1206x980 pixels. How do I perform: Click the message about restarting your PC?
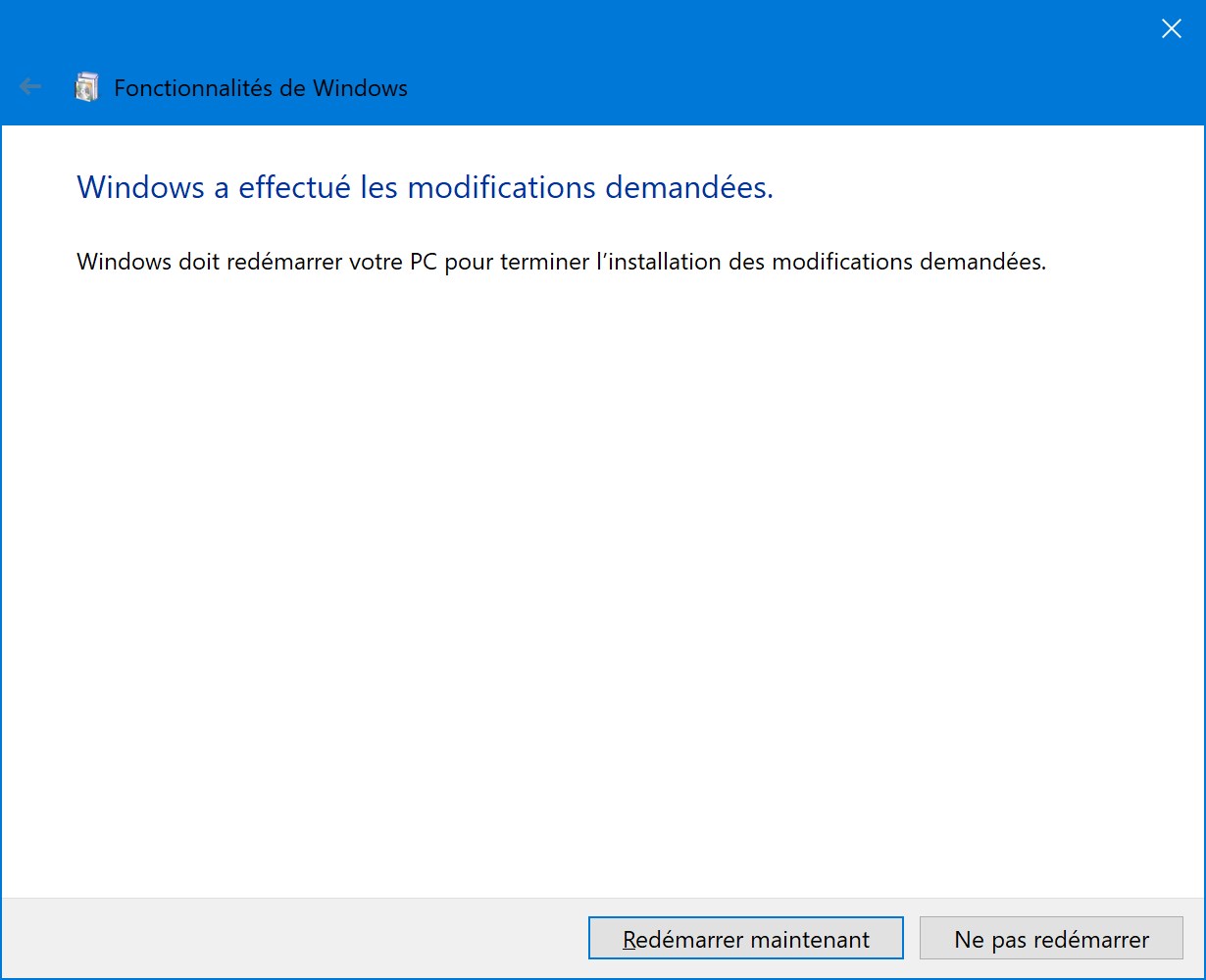(562, 263)
